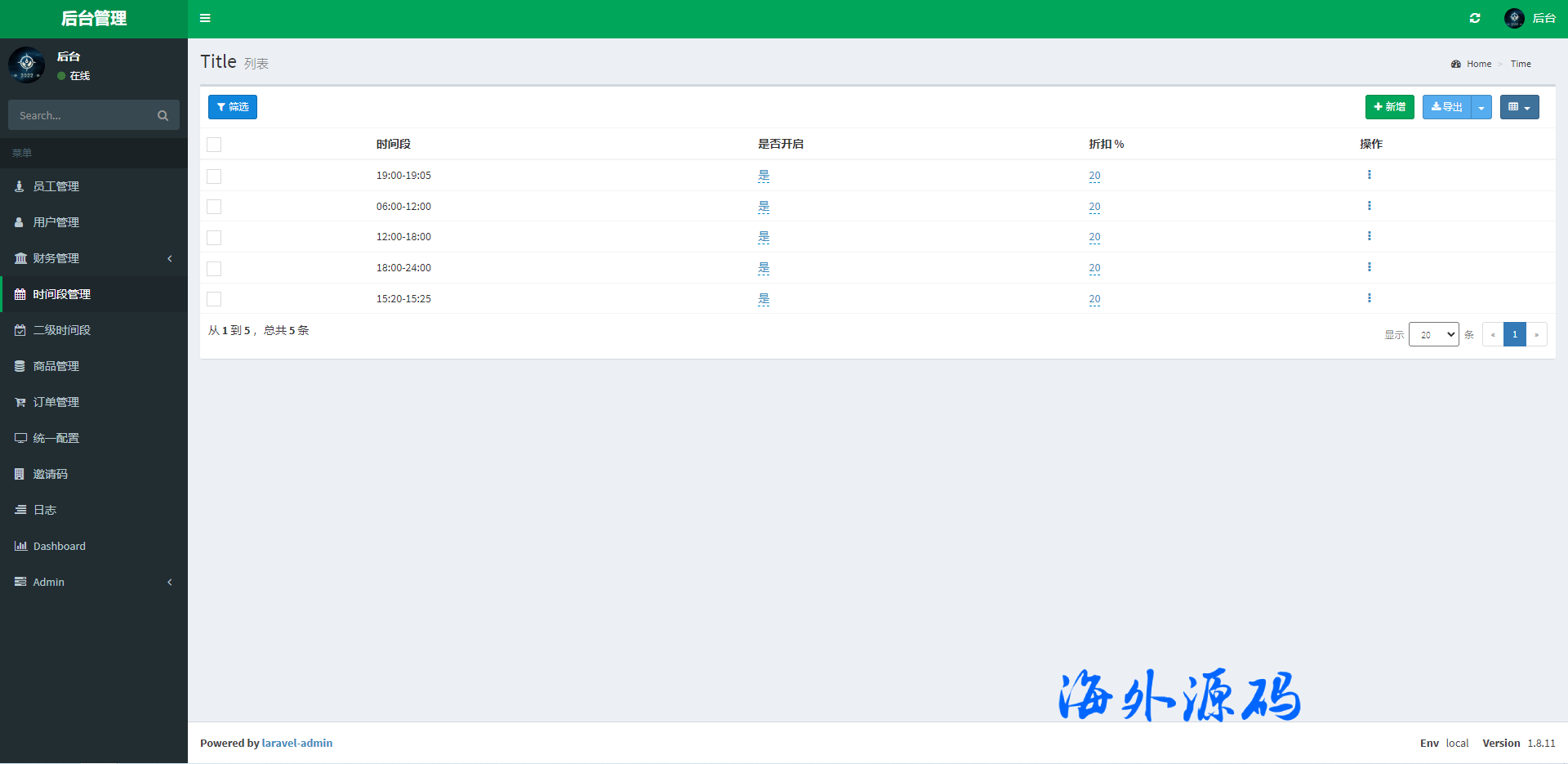Open actions menu for 06:00-12:00 row
Screen dimensions: 1568x764
point(1370,206)
